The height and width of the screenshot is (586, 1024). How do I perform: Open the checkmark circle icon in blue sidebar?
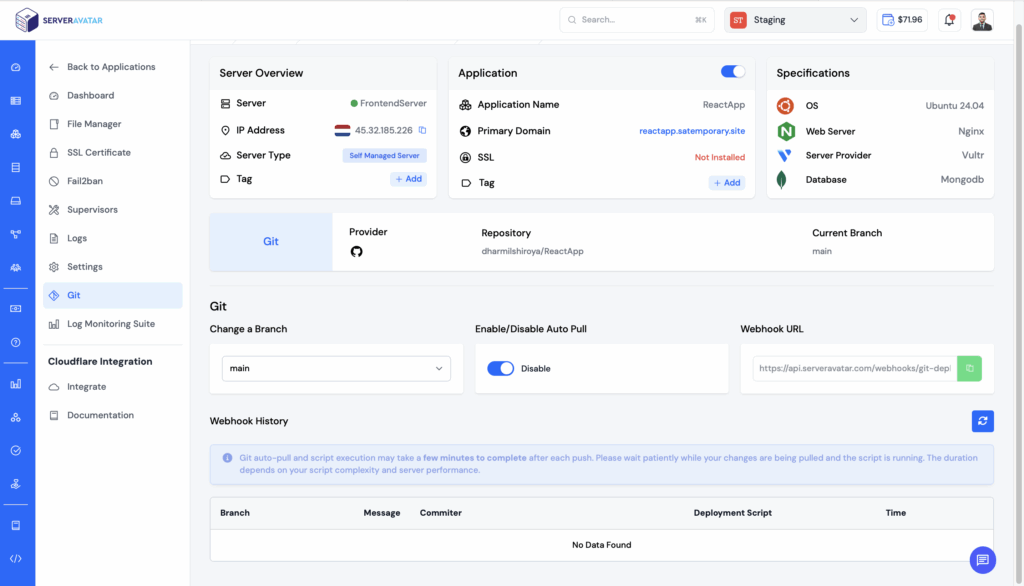[16, 451]
